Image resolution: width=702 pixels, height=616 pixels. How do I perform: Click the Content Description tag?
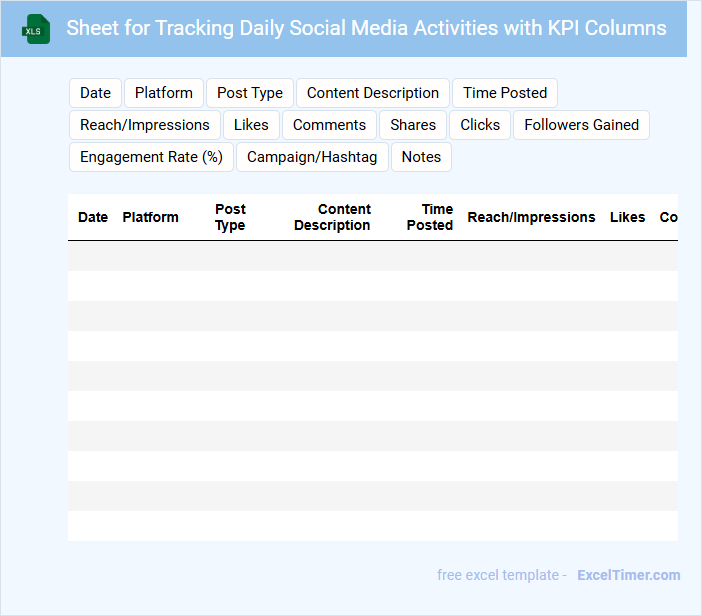pos(373,93)
